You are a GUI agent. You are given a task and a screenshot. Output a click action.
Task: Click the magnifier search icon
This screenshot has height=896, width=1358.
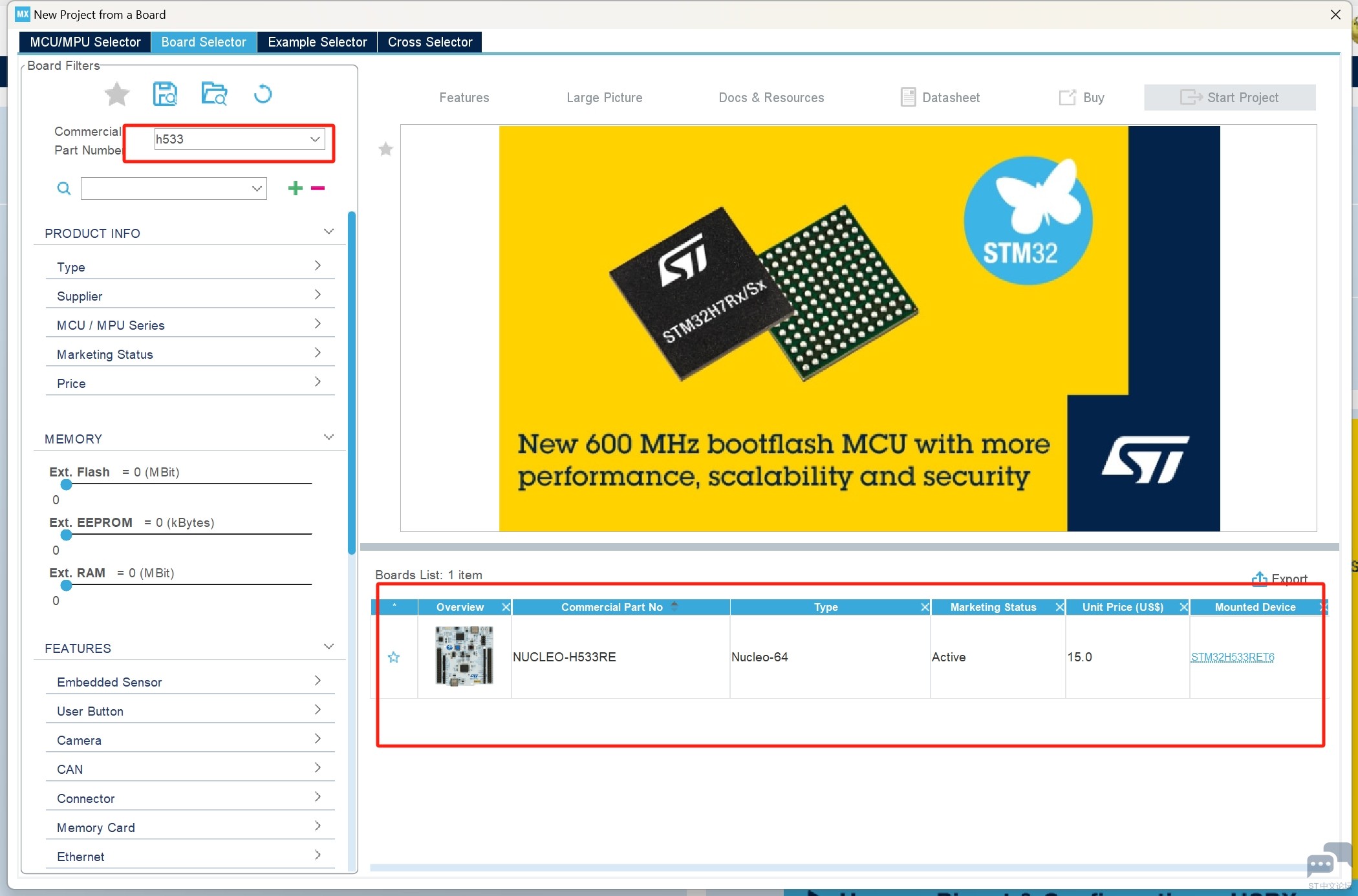click(x=63, y=189)
